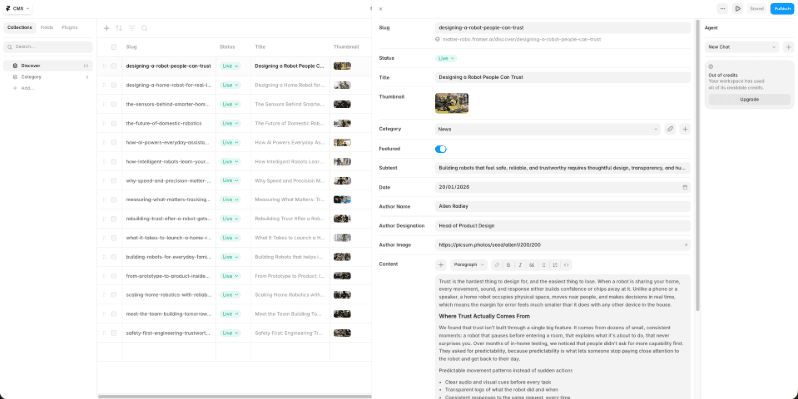Open the calendar picker in Date field
798x399 pixels.
tap(685, 187)
